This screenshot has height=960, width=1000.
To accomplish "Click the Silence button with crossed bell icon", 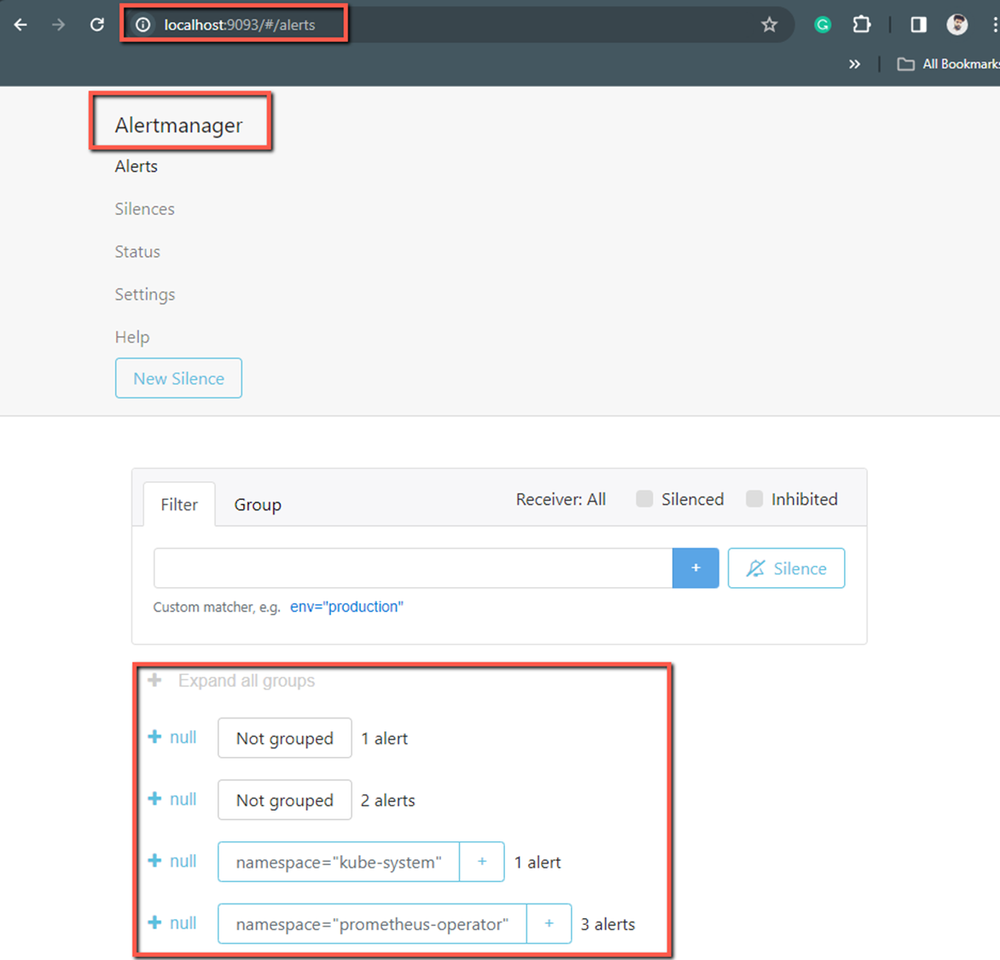I will tap(786, 567).
